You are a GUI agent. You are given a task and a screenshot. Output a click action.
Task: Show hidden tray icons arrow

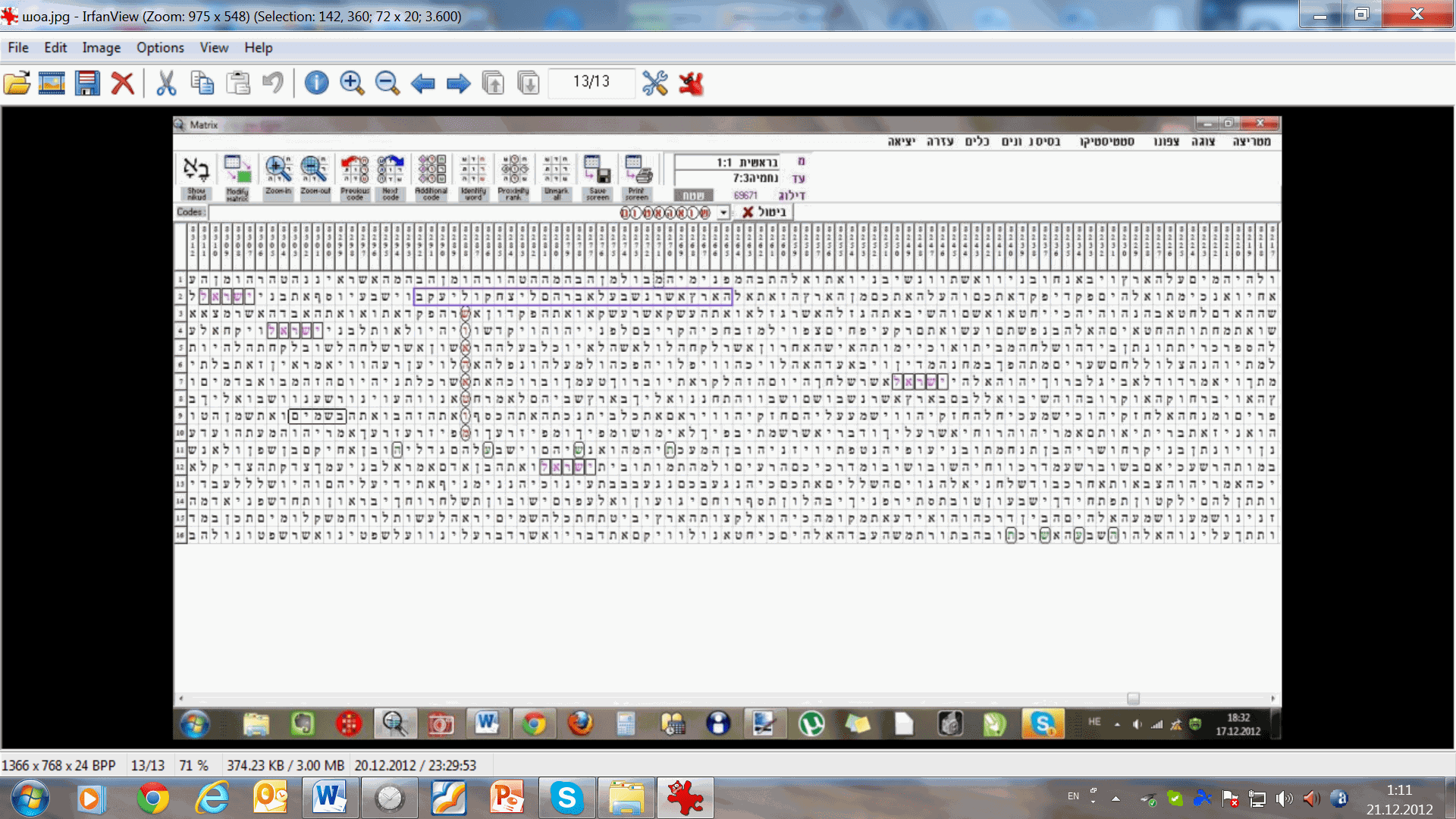(x=1116, y=799)
